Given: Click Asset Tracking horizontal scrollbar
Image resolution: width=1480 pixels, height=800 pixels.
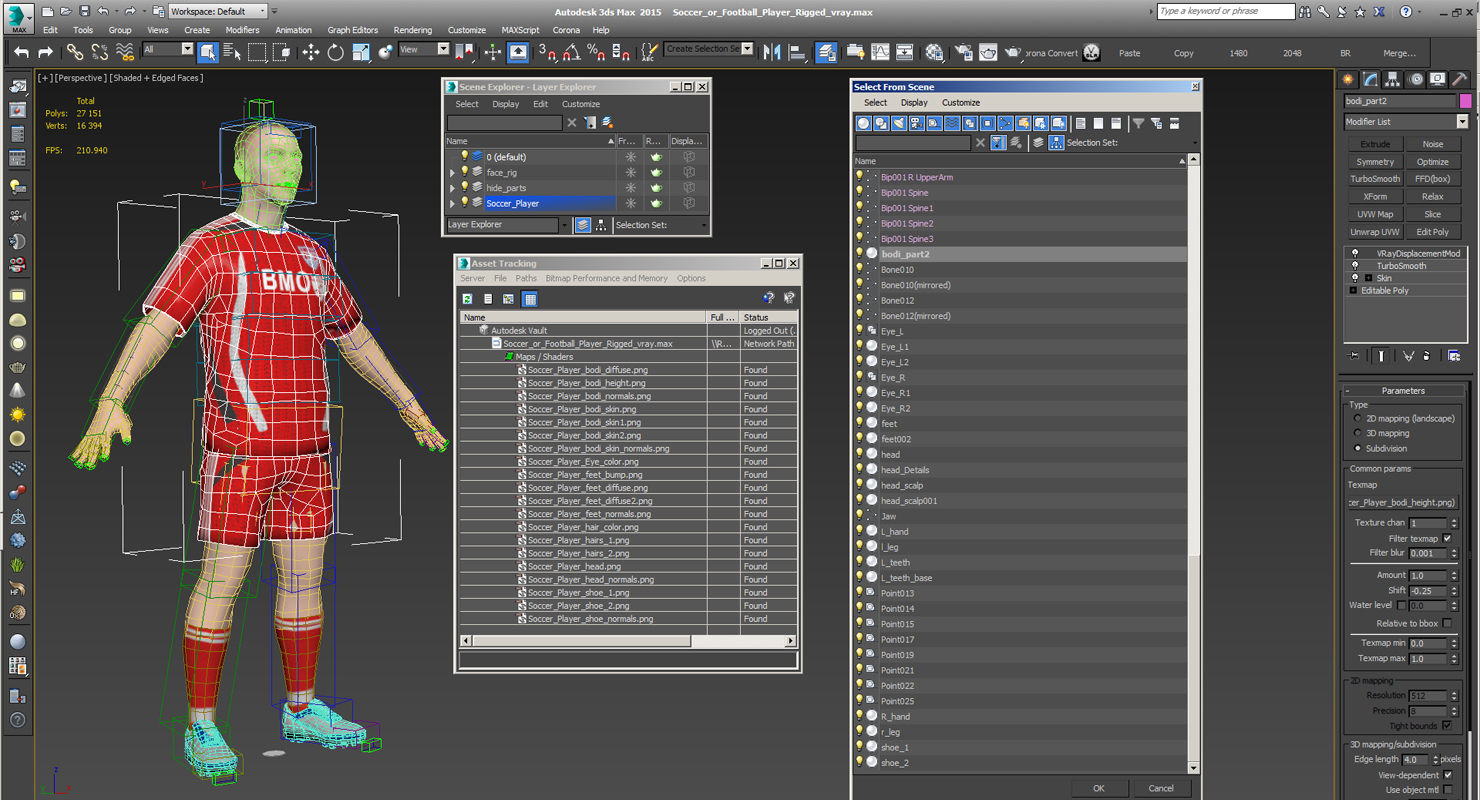Looking at the screenshot, I should coord(628,641).
